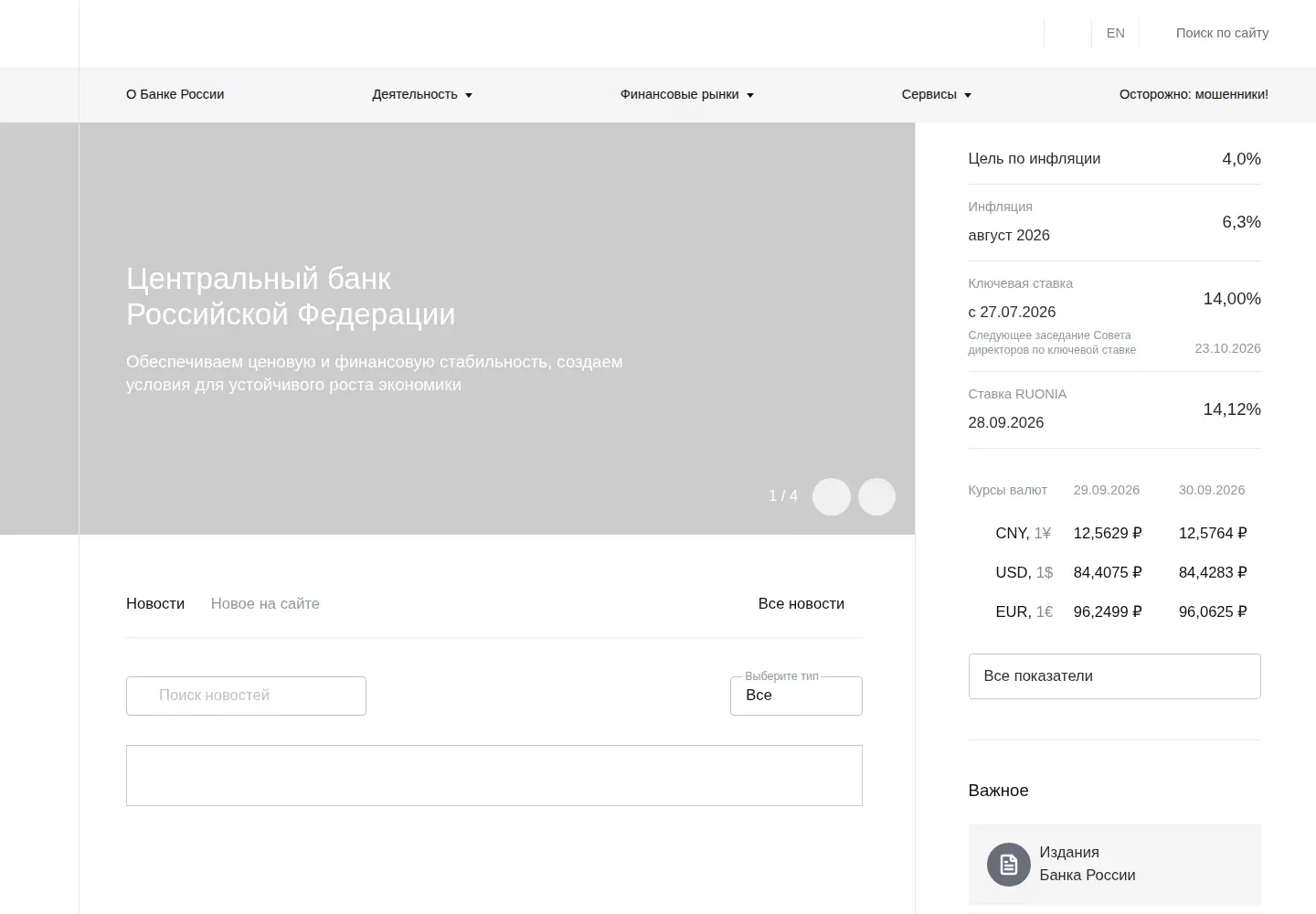1316x914 pixels.
Task: Open the Ставка RUONIA indicator
Action: click(x=1115, y=409)
